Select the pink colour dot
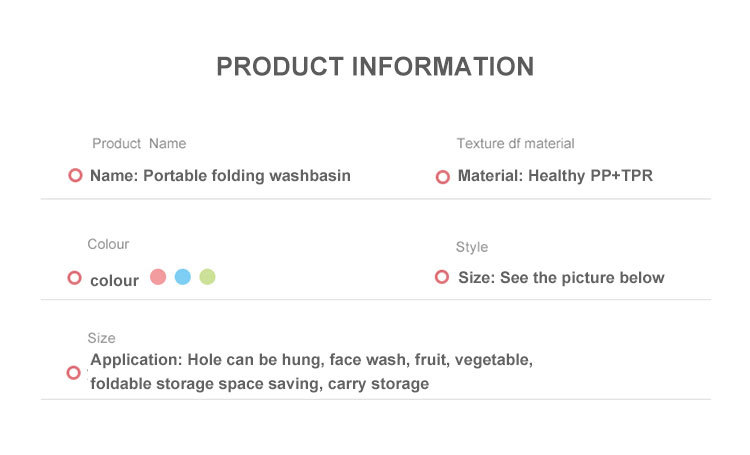Image resolution: width=750 pixels, height=455 pixels. click(158, 277)
